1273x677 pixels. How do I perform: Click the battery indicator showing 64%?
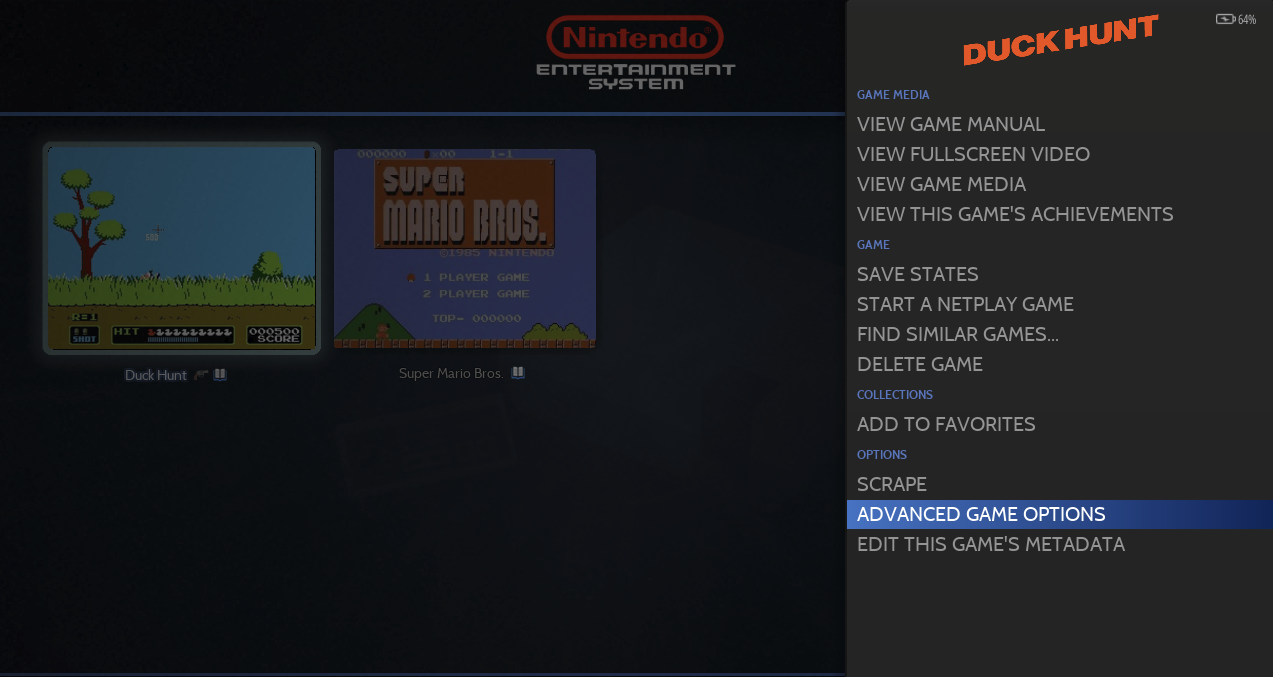tap(1235, 19)
